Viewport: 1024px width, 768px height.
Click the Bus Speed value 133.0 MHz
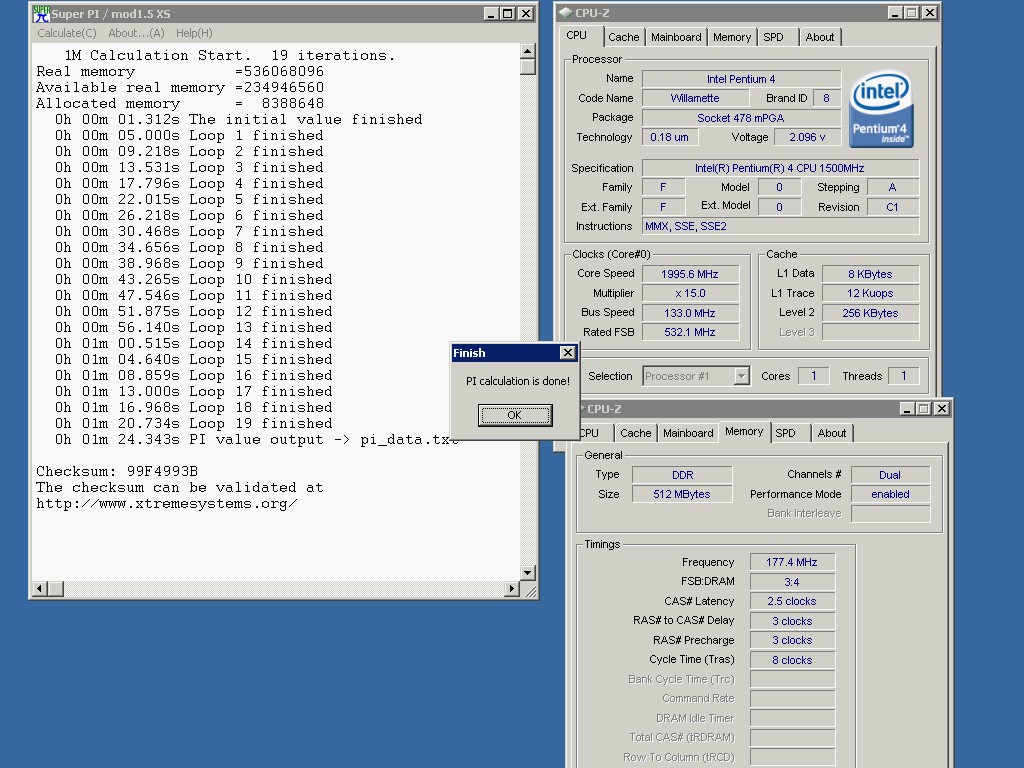pyautogui.click(x=690, y=313)
